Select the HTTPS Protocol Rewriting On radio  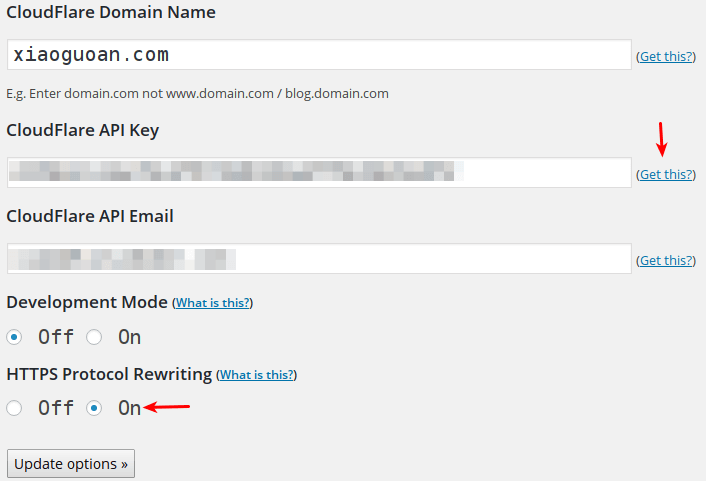(94, 408)
